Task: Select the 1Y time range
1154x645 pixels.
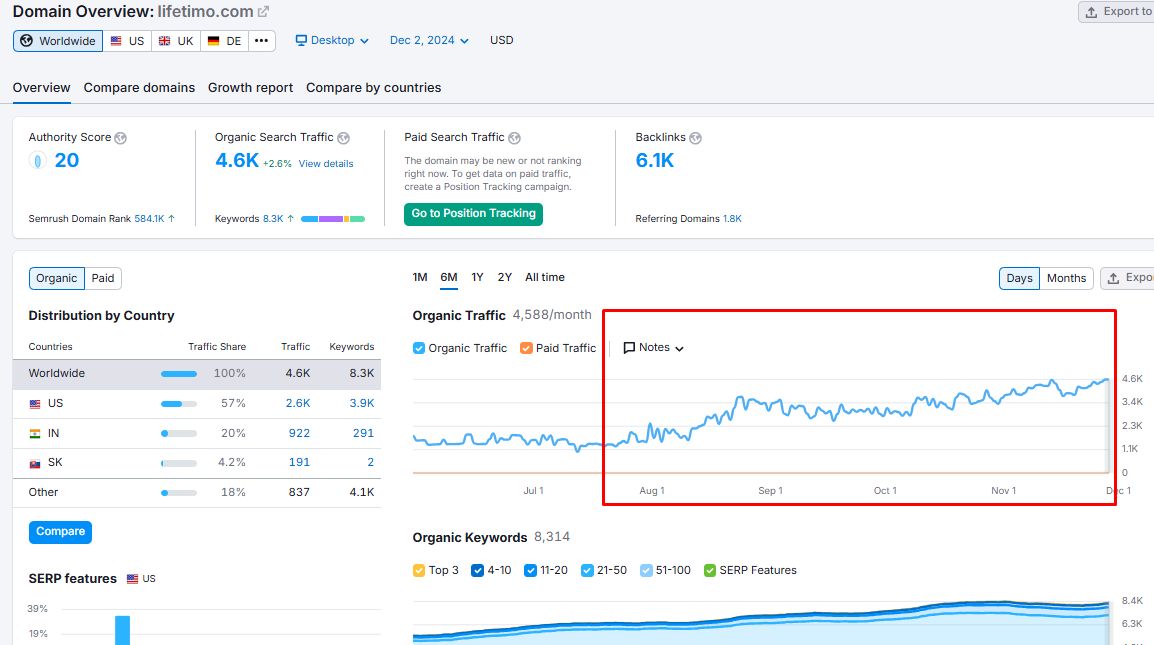Action: pos(478,278)
